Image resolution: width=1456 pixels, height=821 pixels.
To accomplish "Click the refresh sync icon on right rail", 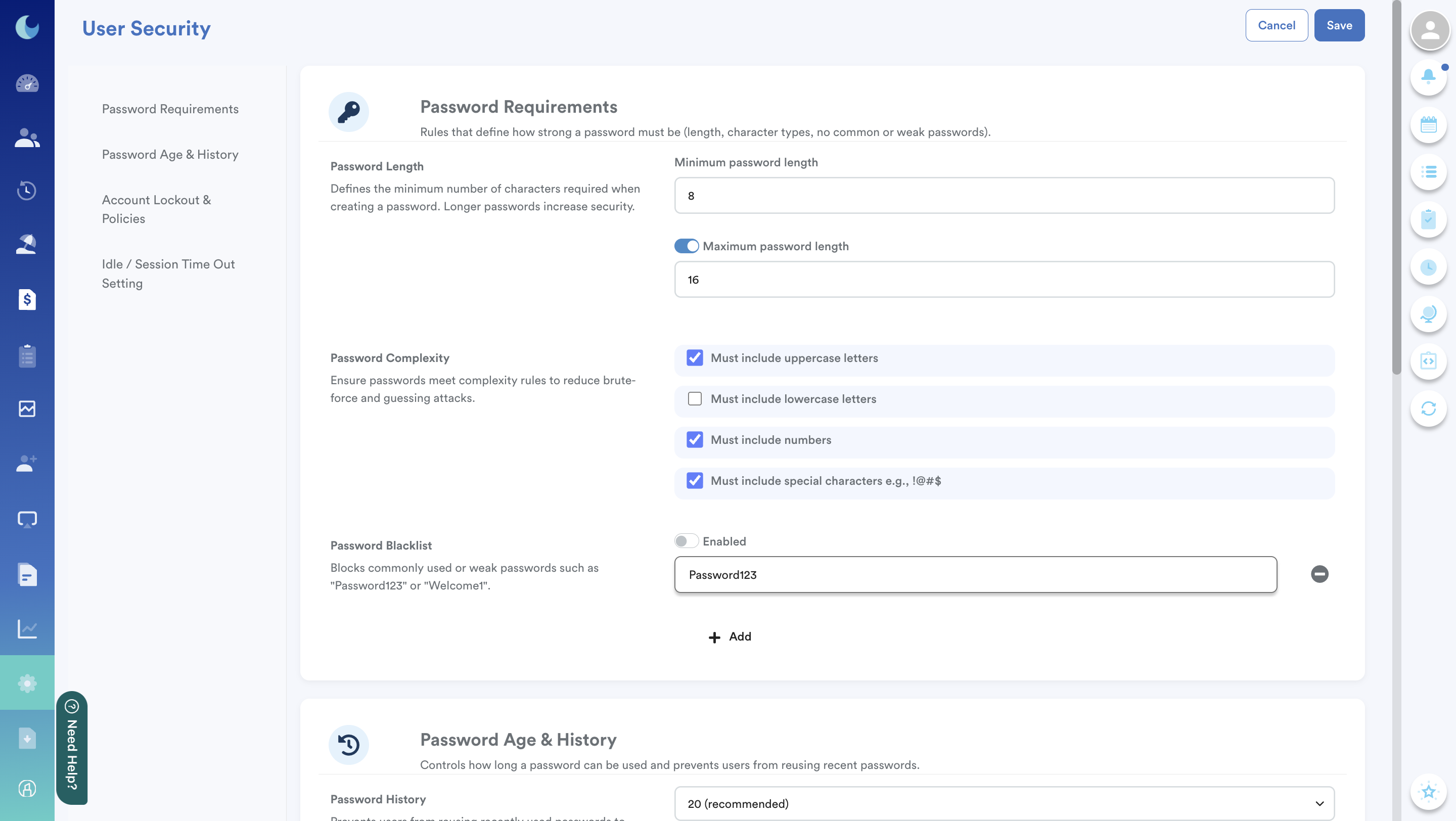I will pyautogui.click(x=1428, y=408).
